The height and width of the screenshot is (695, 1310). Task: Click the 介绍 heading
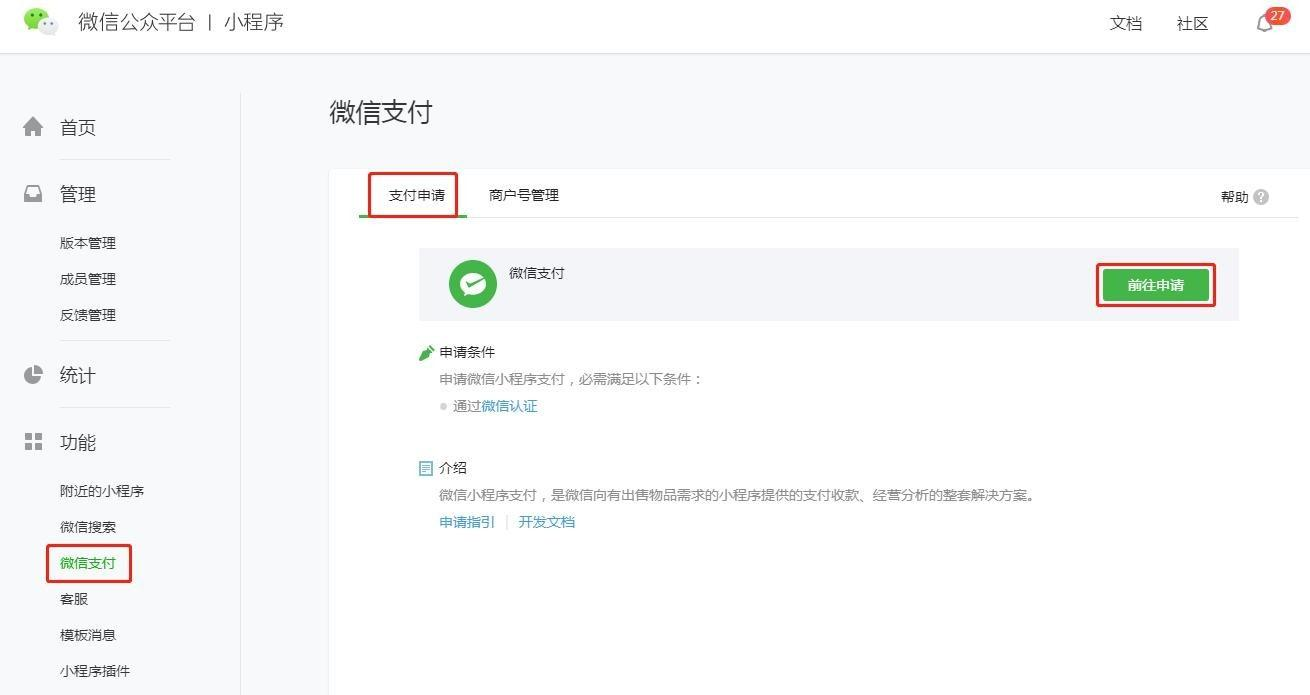tap(453, 468)
